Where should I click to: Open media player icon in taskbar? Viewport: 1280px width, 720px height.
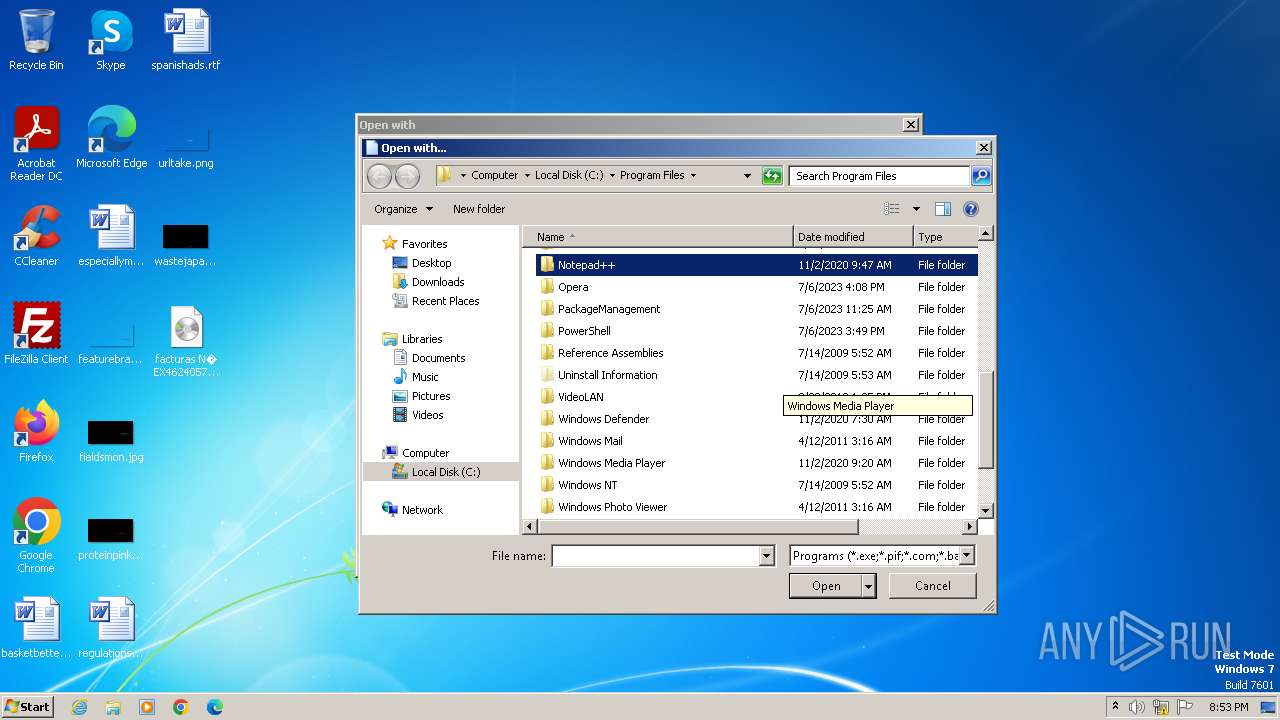(147, 707)
